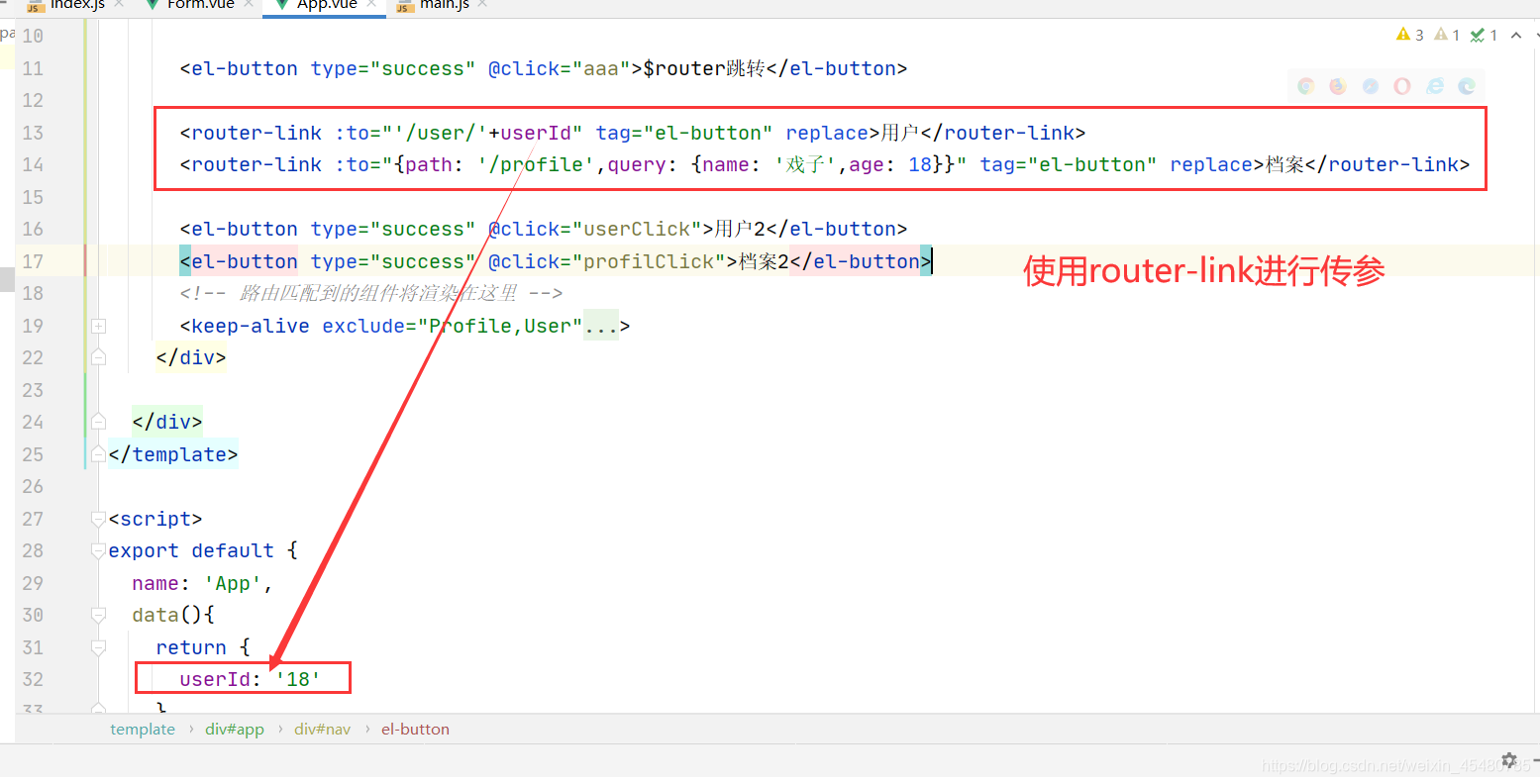Viewport: 1540px width, 784px height.
Task: Click the 'App' name string on line 29
Action: click(233, 583)
